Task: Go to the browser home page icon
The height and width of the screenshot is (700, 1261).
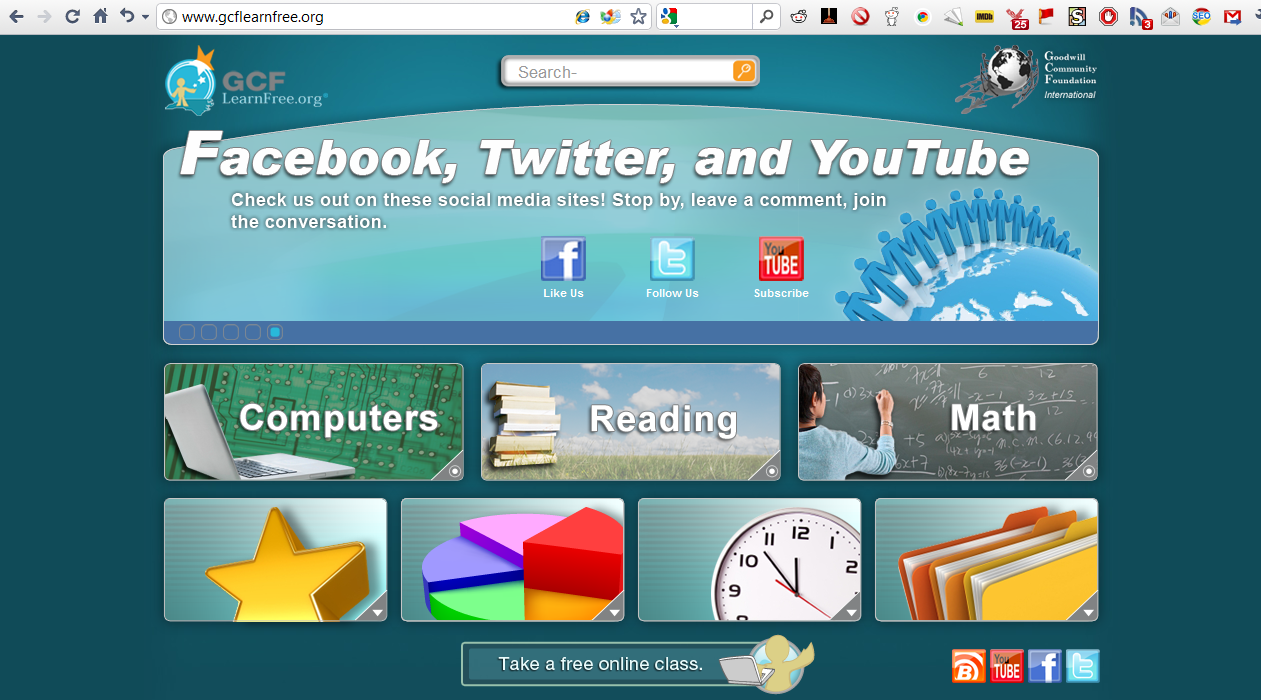Action: click(x=100, y=16)
